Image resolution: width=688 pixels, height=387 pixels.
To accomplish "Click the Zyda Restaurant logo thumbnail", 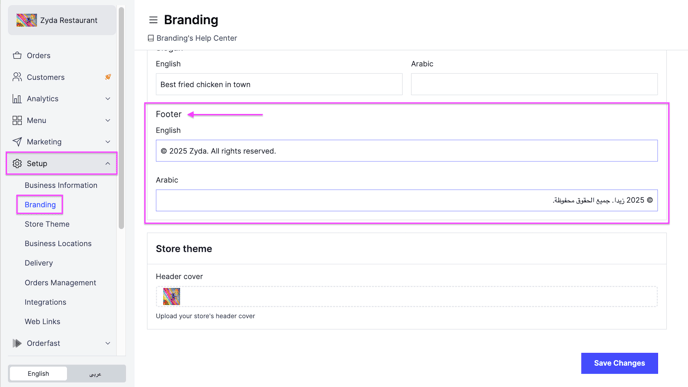I will [26, 20].
